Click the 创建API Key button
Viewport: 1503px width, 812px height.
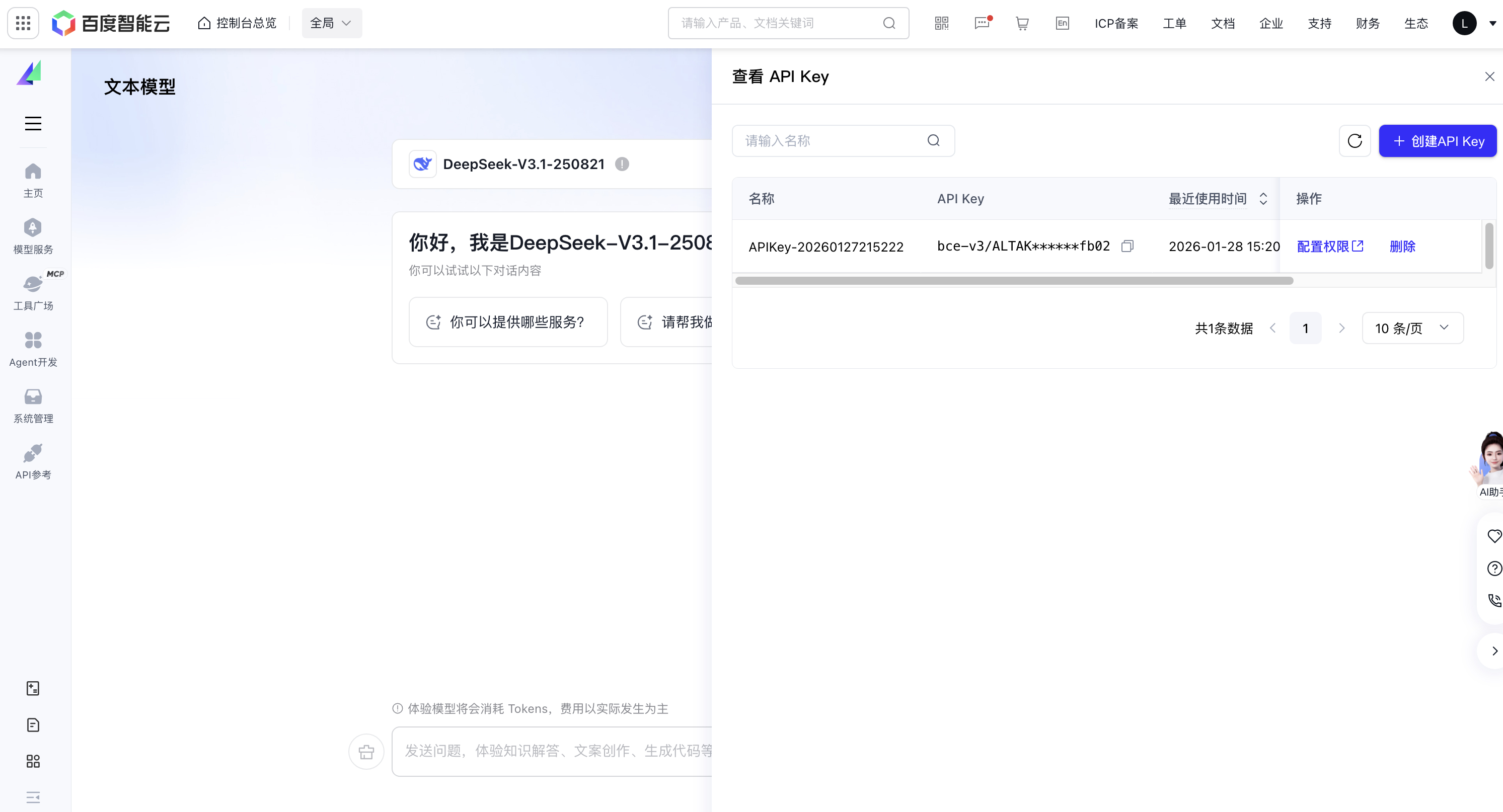(x=1437, y=140)
